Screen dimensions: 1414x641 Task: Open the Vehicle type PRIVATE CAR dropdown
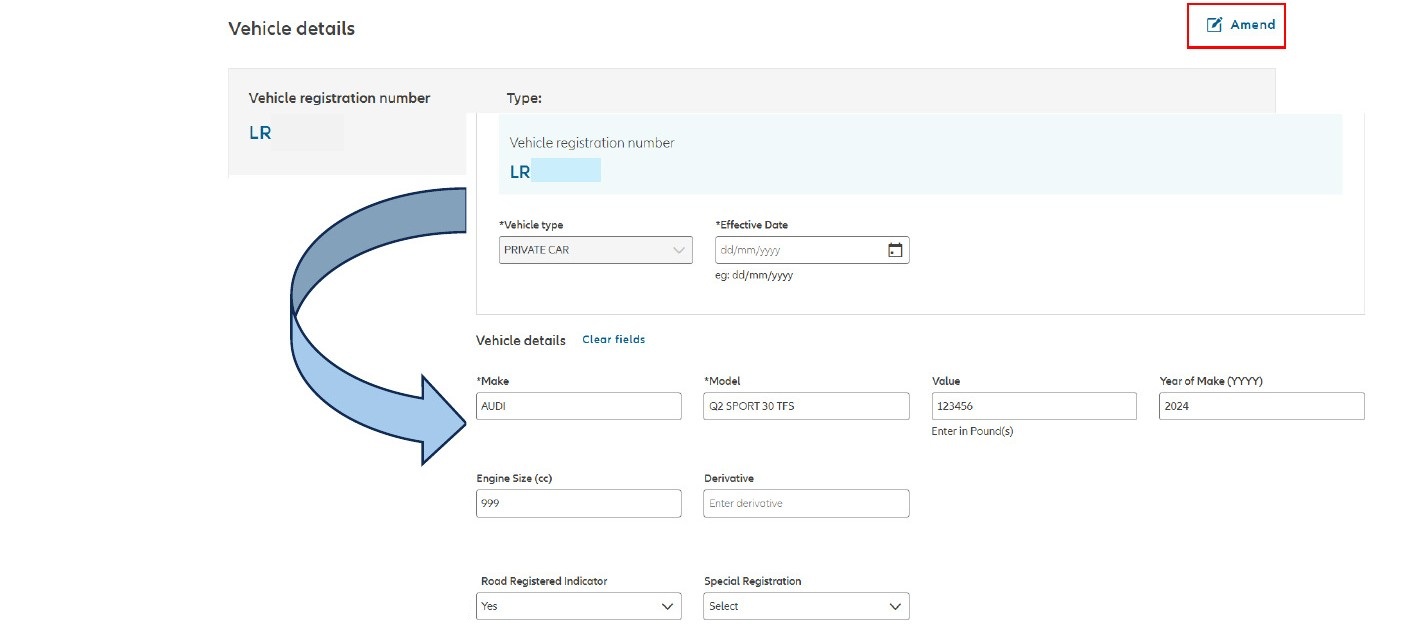[596, 250]
